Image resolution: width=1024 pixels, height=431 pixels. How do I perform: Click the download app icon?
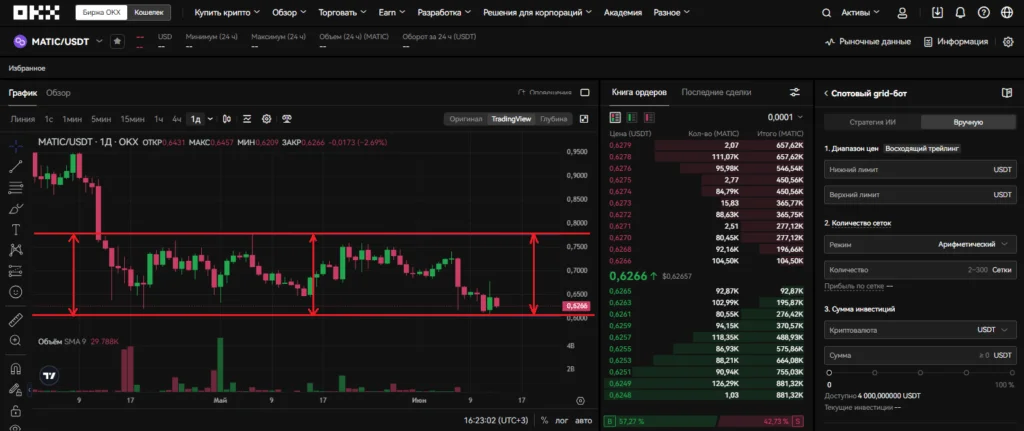click(x=938, y=12)
